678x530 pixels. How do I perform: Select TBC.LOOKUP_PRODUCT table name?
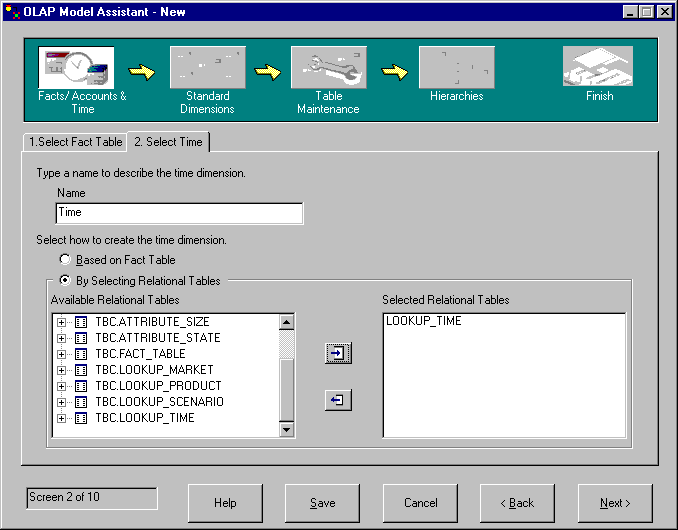[158, 386]
